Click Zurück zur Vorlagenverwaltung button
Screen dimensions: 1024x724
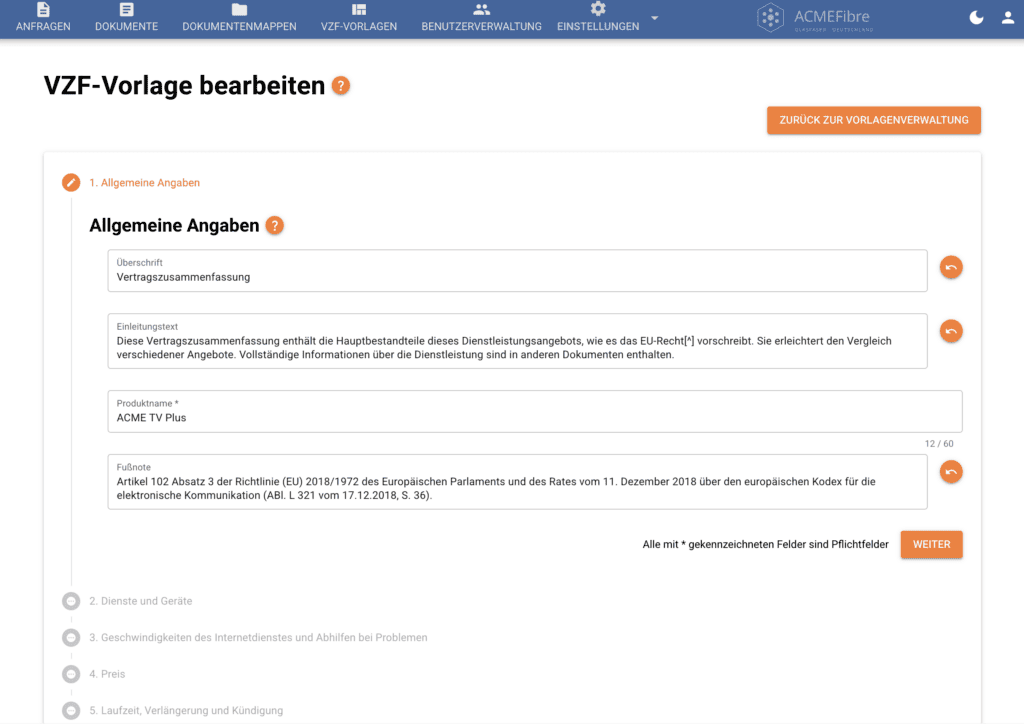pos(874,120)
